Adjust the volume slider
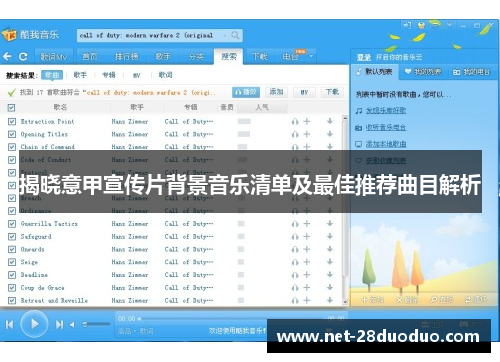The height and width of the screenshot is (362, 500). click(x=97, y=324)
